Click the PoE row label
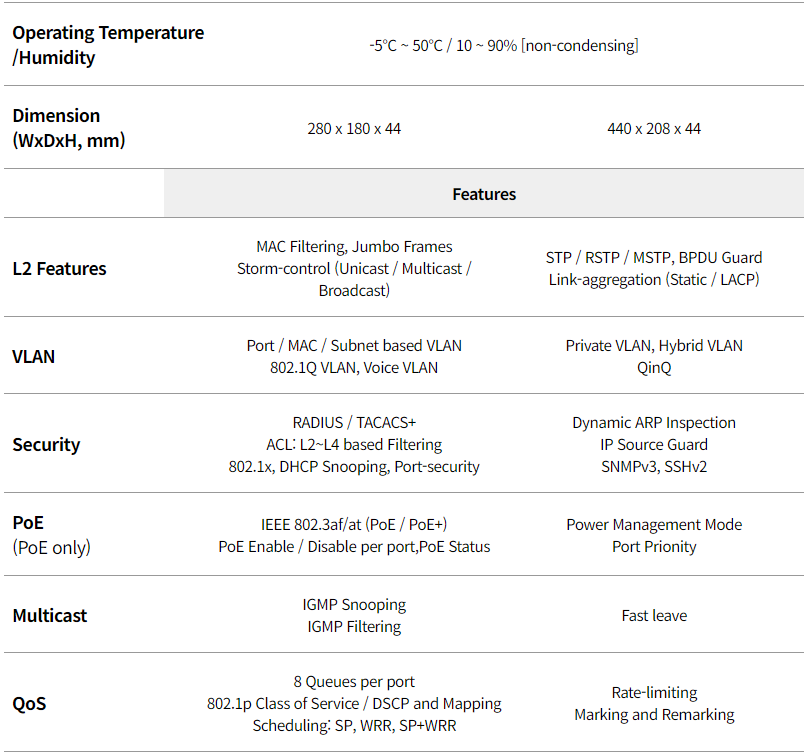808x756 pixels. point(28,523)
